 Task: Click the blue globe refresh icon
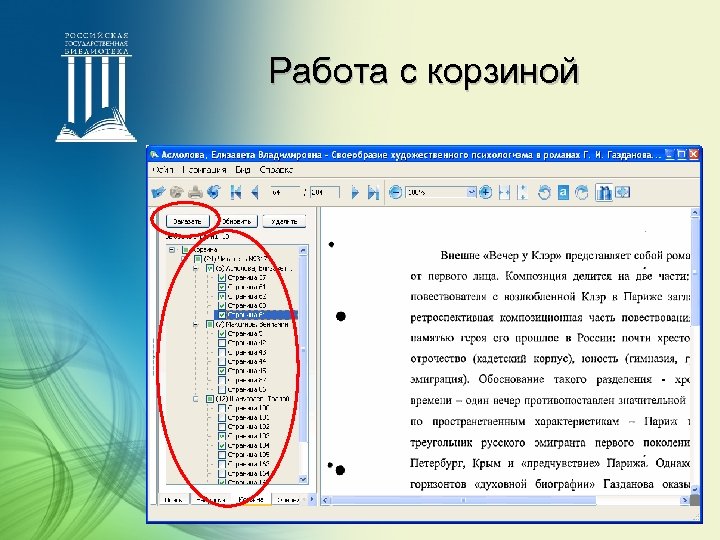[x=214, y=192]
